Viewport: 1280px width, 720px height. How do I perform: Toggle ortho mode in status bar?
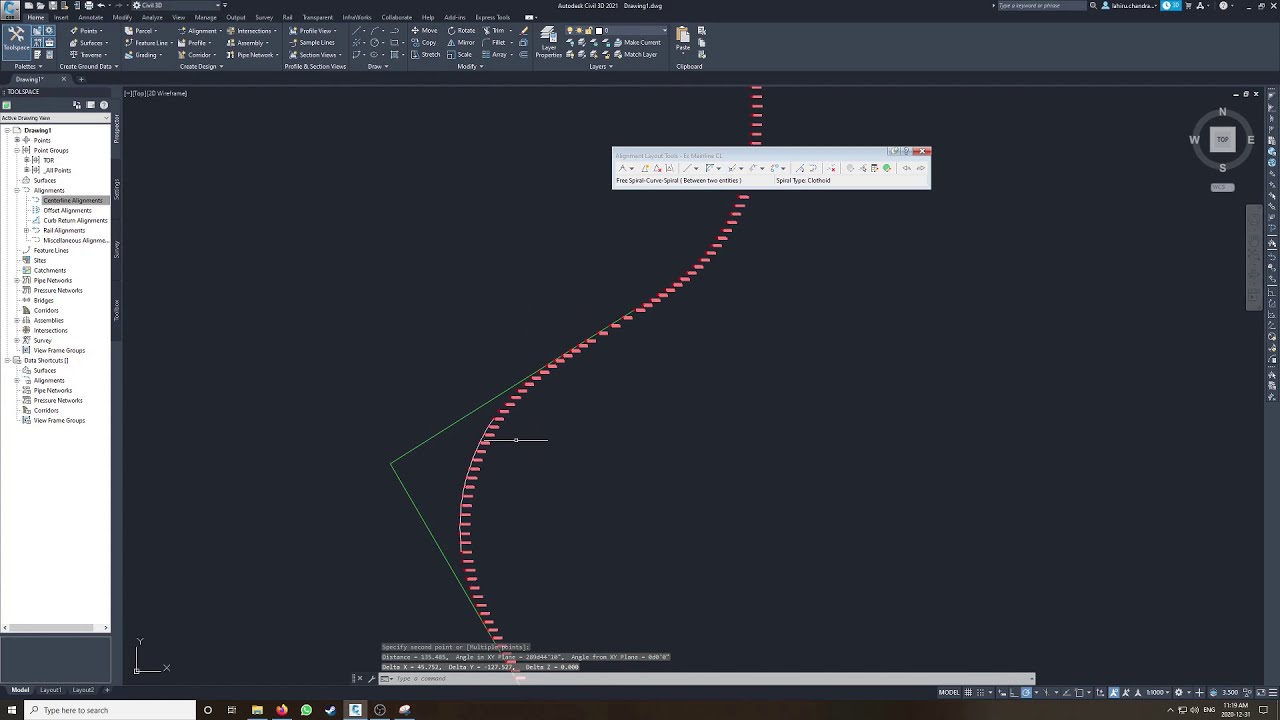click(x=1014, y=692)
